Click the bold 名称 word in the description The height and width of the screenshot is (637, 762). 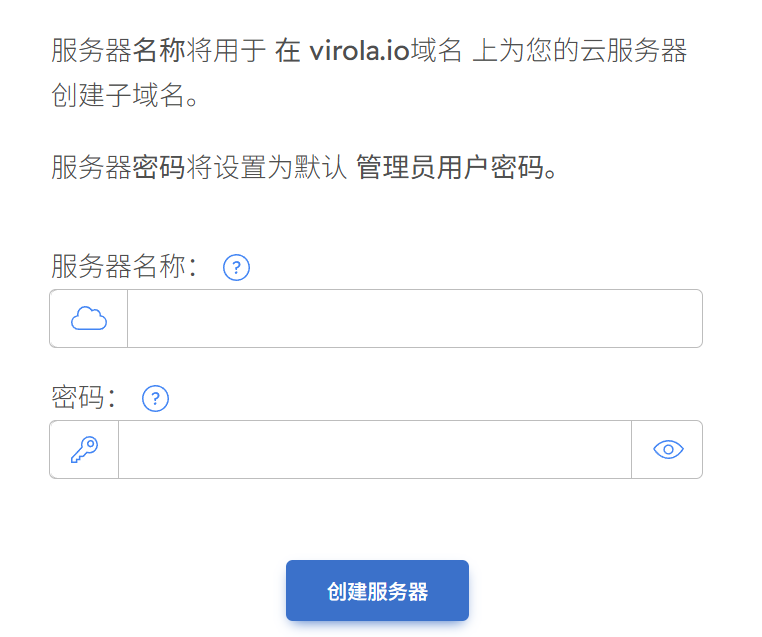159,52
